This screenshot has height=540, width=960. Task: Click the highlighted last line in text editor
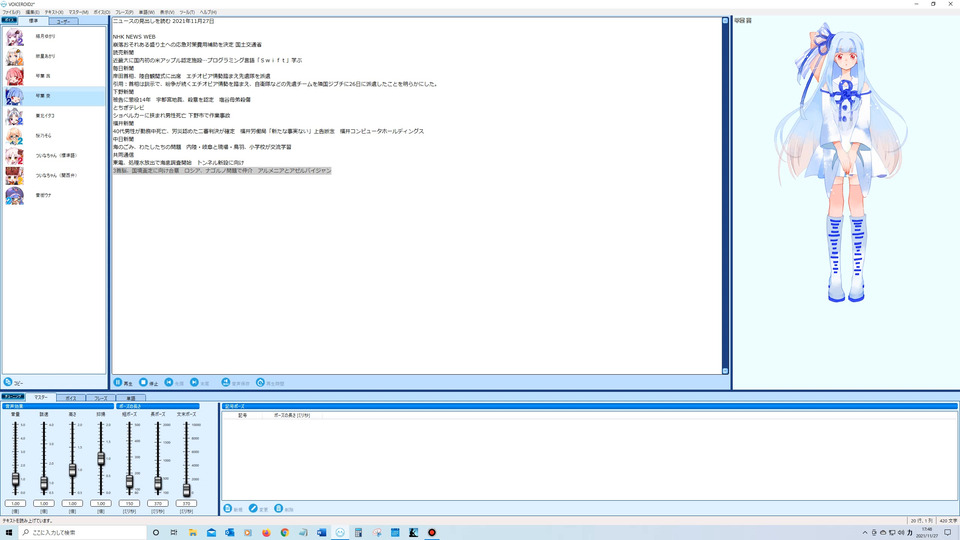[x=222, y=171]
